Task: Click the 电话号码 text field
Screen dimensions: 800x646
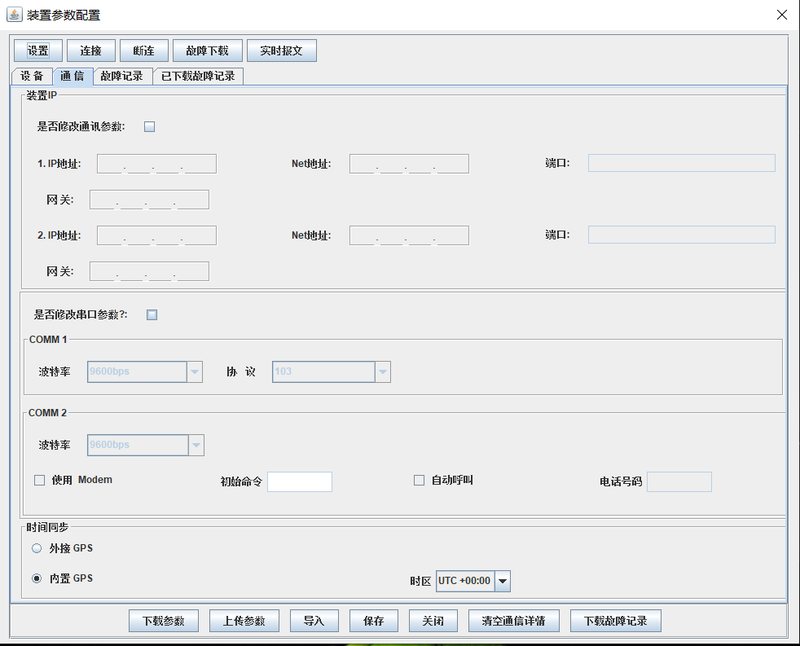Action: 679,482
